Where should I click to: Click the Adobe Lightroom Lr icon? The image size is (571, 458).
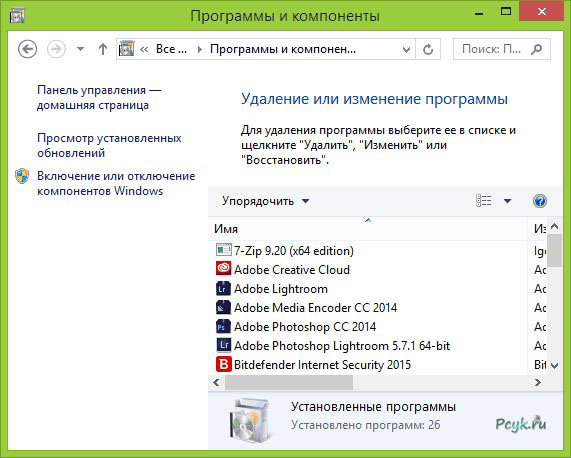(223, 288)
